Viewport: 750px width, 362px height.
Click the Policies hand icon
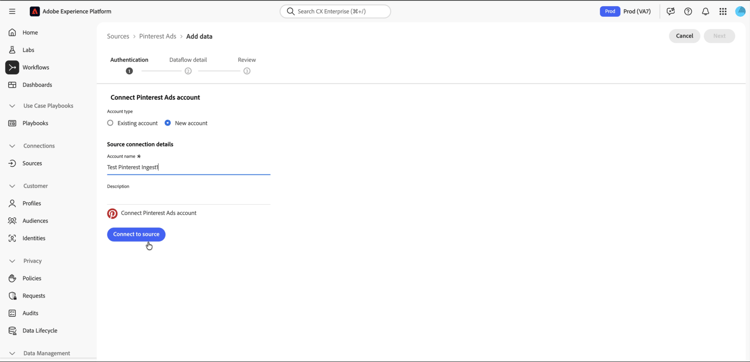point(12,278)
